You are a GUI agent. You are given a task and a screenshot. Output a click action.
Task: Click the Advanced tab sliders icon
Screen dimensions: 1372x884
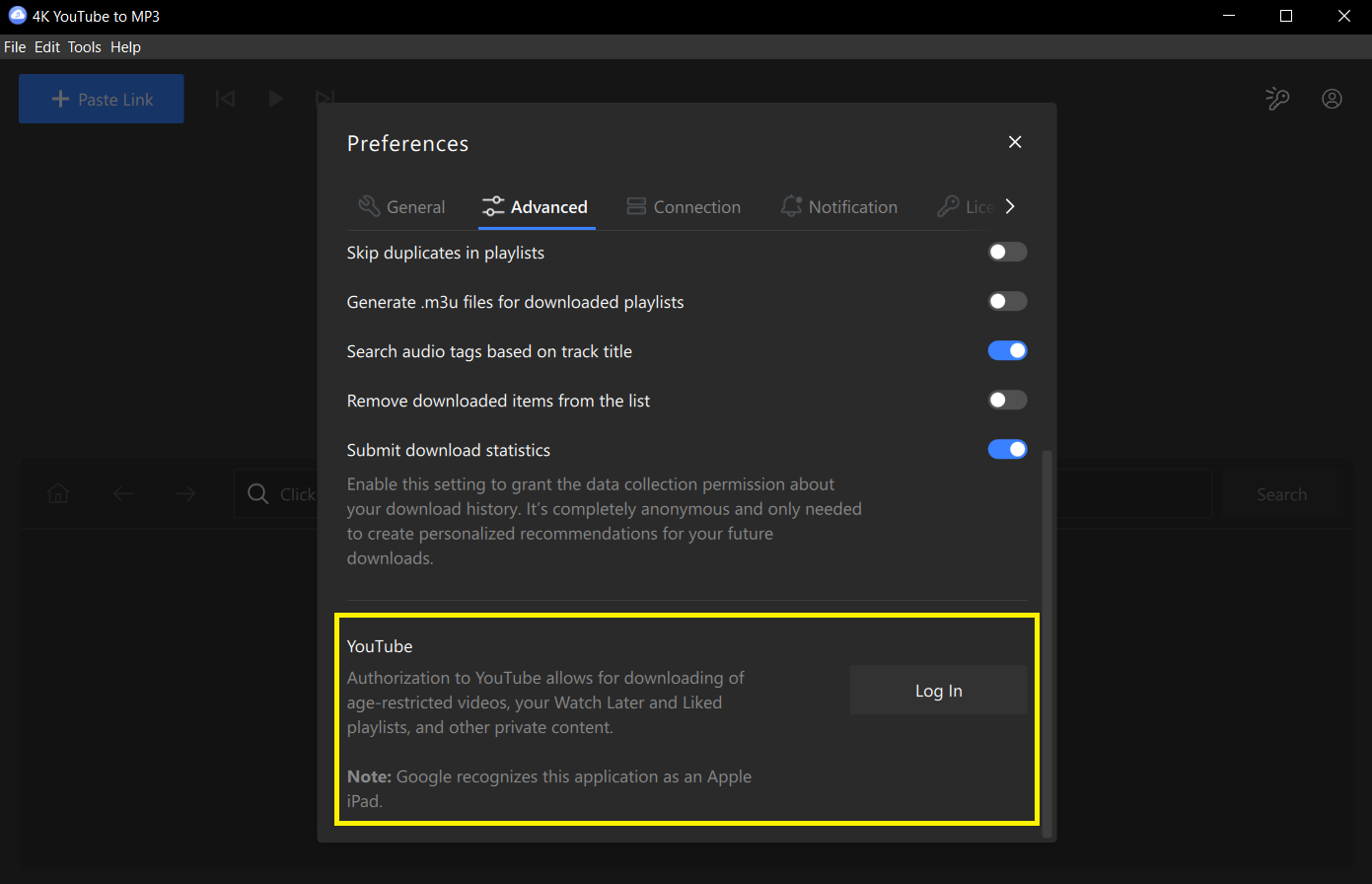tap(493, 206)
